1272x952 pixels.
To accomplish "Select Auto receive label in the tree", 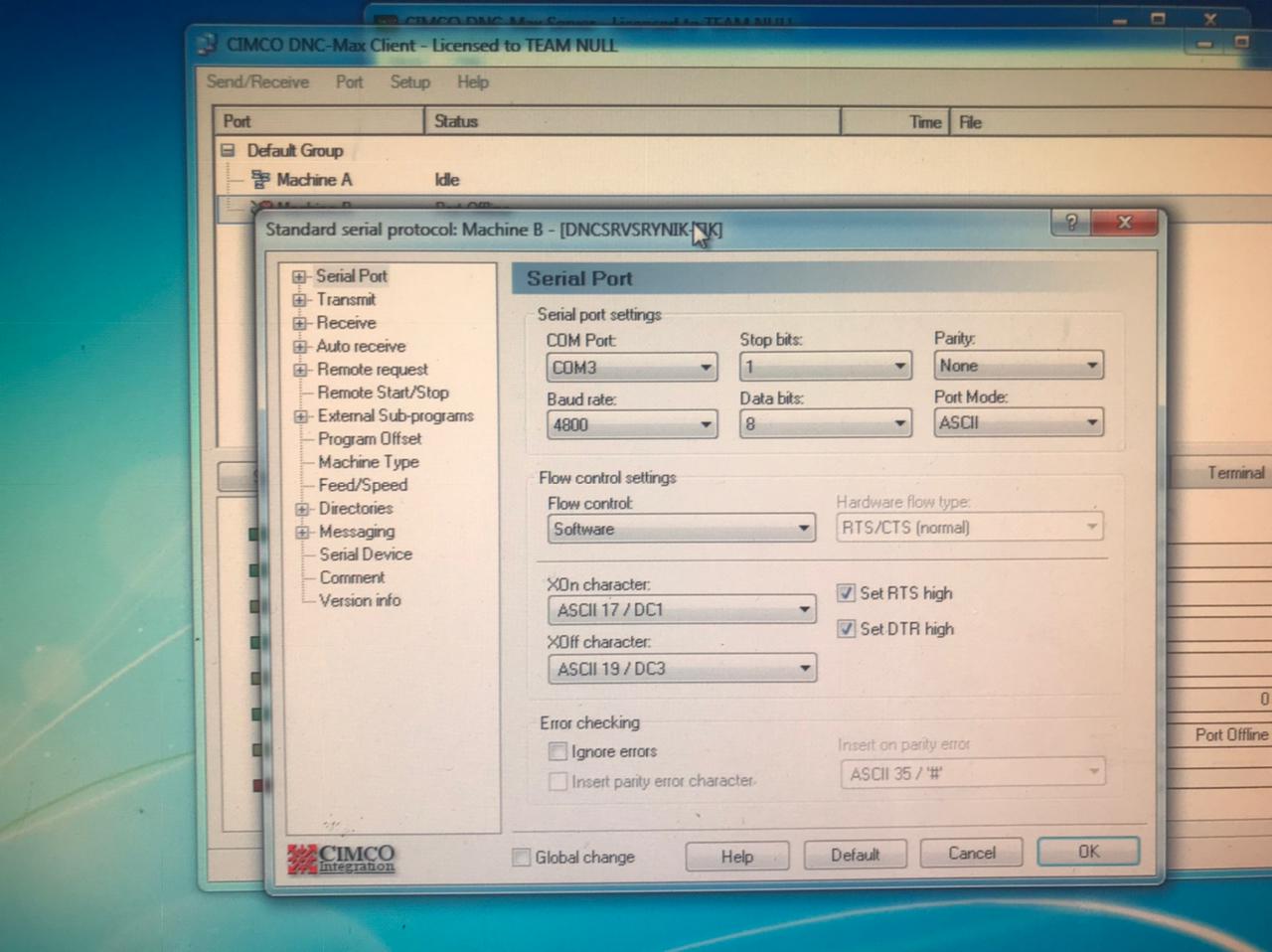I will coord(361,346).
